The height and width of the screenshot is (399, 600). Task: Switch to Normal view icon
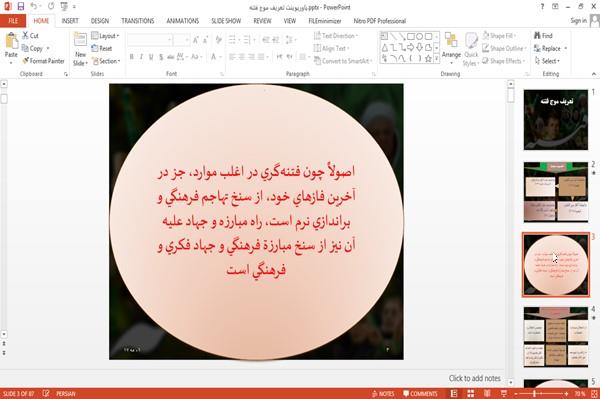[454, 394]
